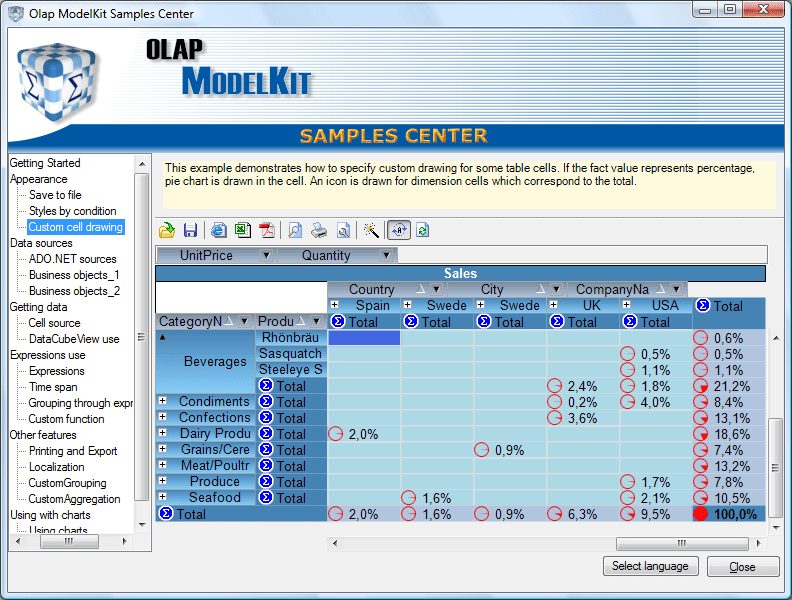Image resolution: width=792 pixels, height=600 pixels.
Task: Click the red 100,0% pie chart
Action: coord(701,514)
